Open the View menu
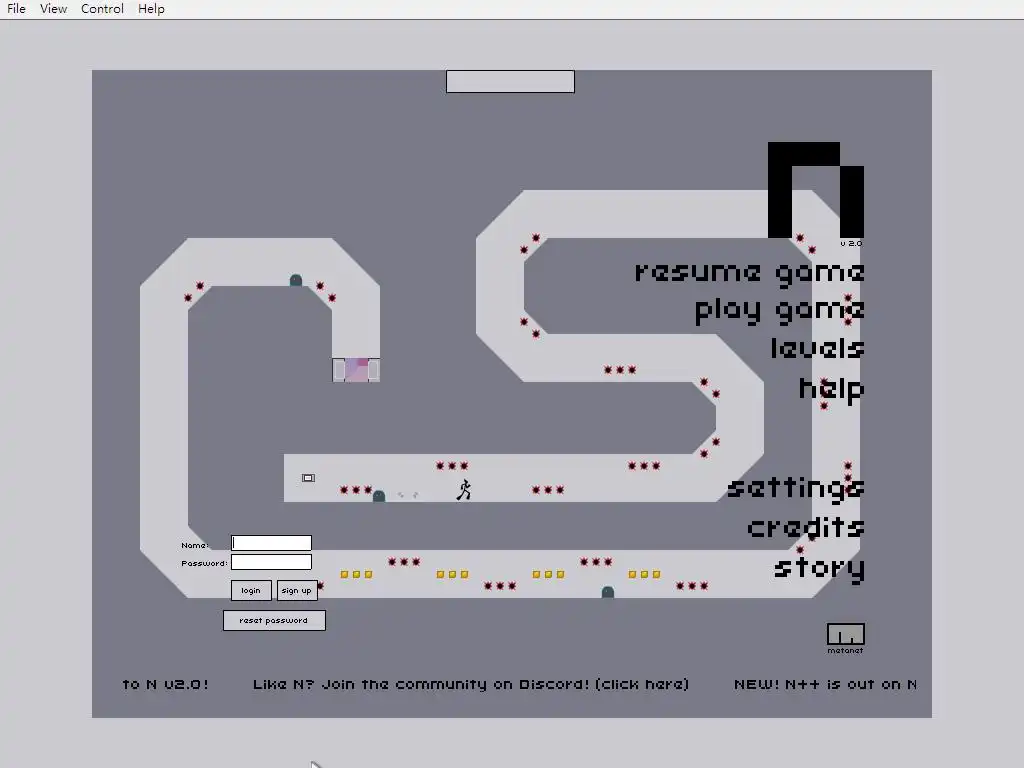The height and width of the screenshot is (768, 1024). 53,8
